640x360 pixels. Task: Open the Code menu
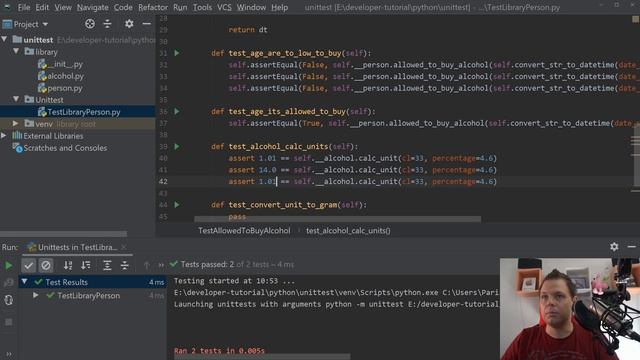click(123, 7)
